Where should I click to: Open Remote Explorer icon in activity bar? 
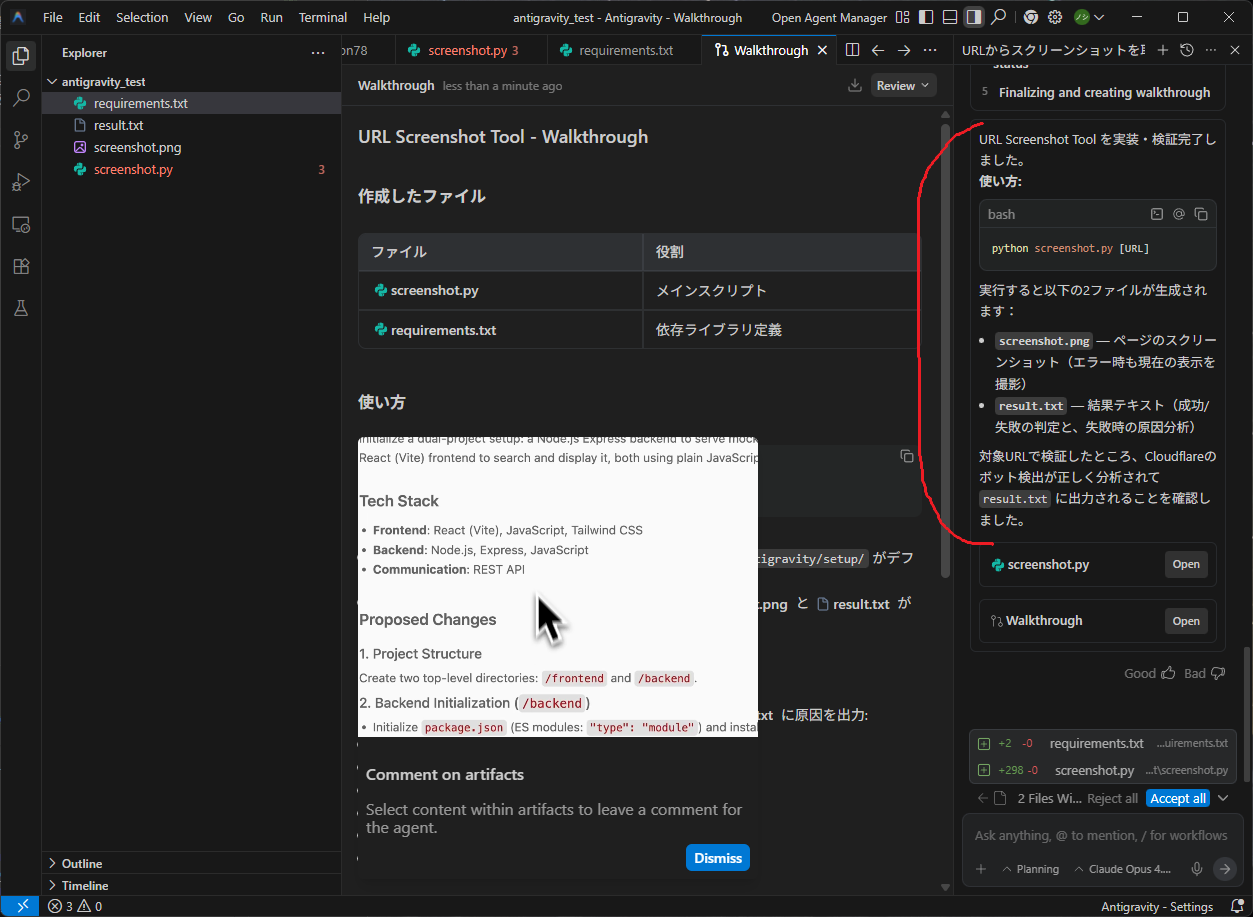coord(20,224)
